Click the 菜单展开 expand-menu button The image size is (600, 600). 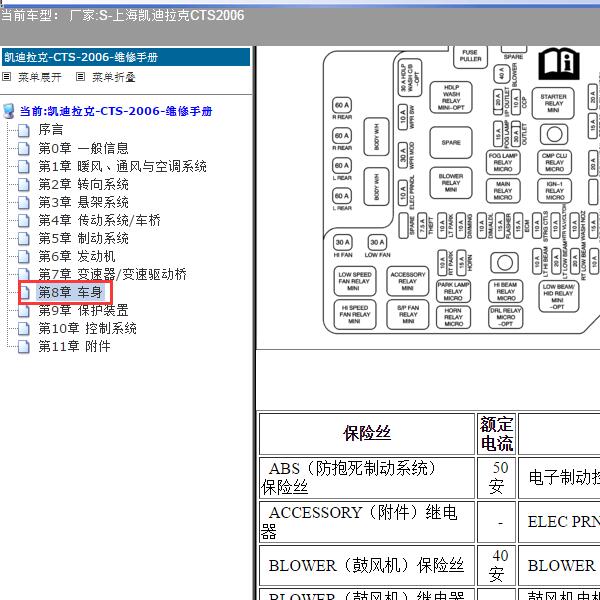point(40,77)
